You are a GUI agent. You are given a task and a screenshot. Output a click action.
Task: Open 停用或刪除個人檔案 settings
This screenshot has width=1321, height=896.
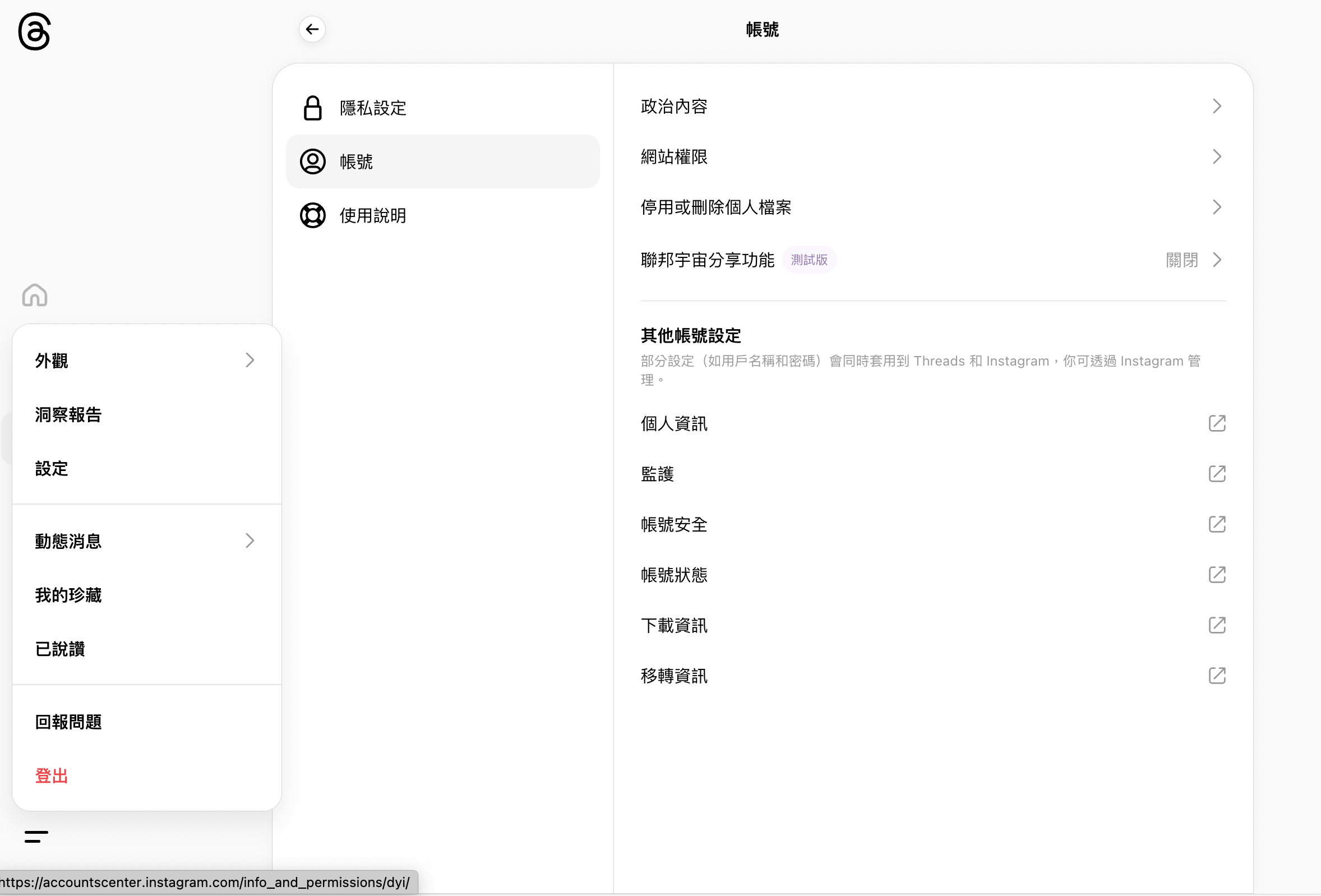coord(1217,207)
